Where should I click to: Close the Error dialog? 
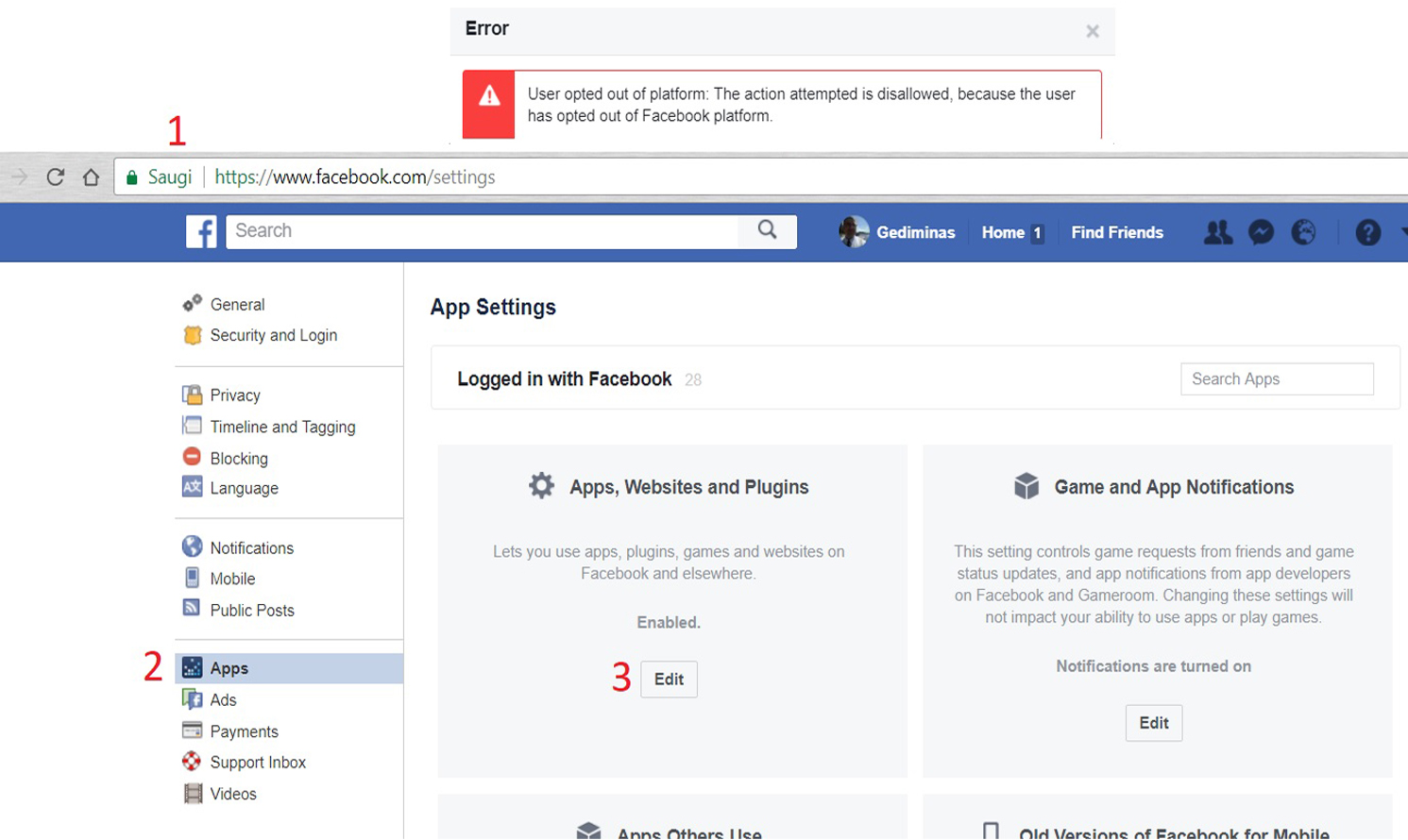[x=1093, y=31]
